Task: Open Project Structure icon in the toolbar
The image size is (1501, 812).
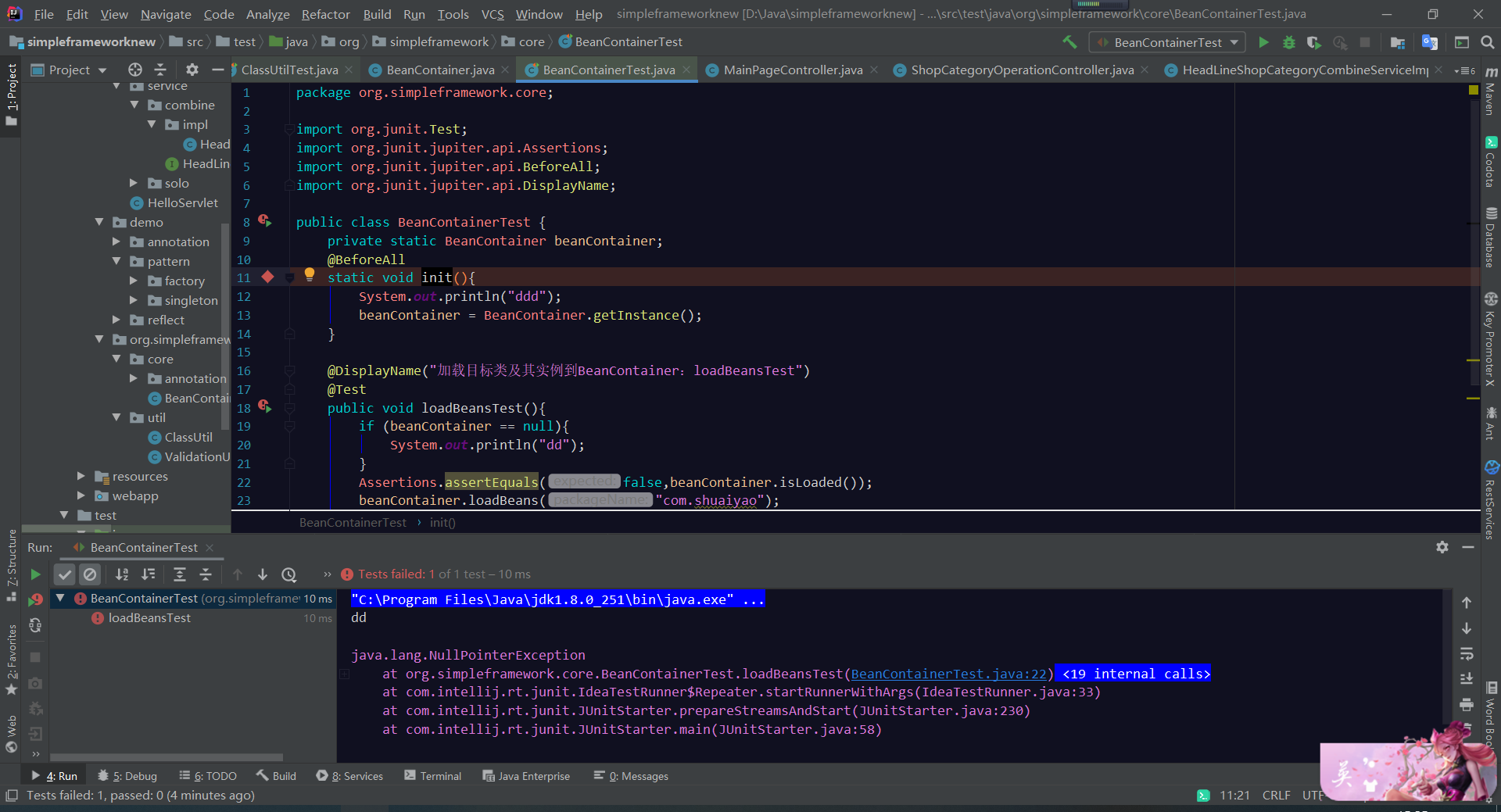Action: pos(1398,42)
